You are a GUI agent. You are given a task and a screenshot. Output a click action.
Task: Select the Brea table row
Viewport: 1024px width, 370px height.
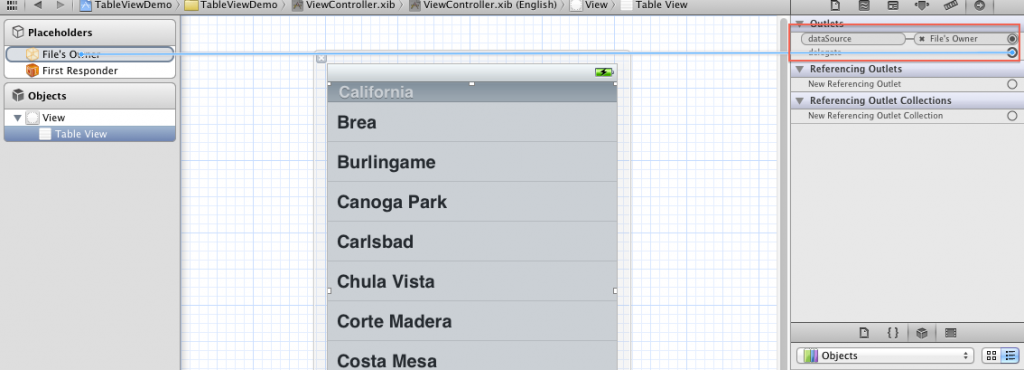pyautogui.click(x=472, y=122)
